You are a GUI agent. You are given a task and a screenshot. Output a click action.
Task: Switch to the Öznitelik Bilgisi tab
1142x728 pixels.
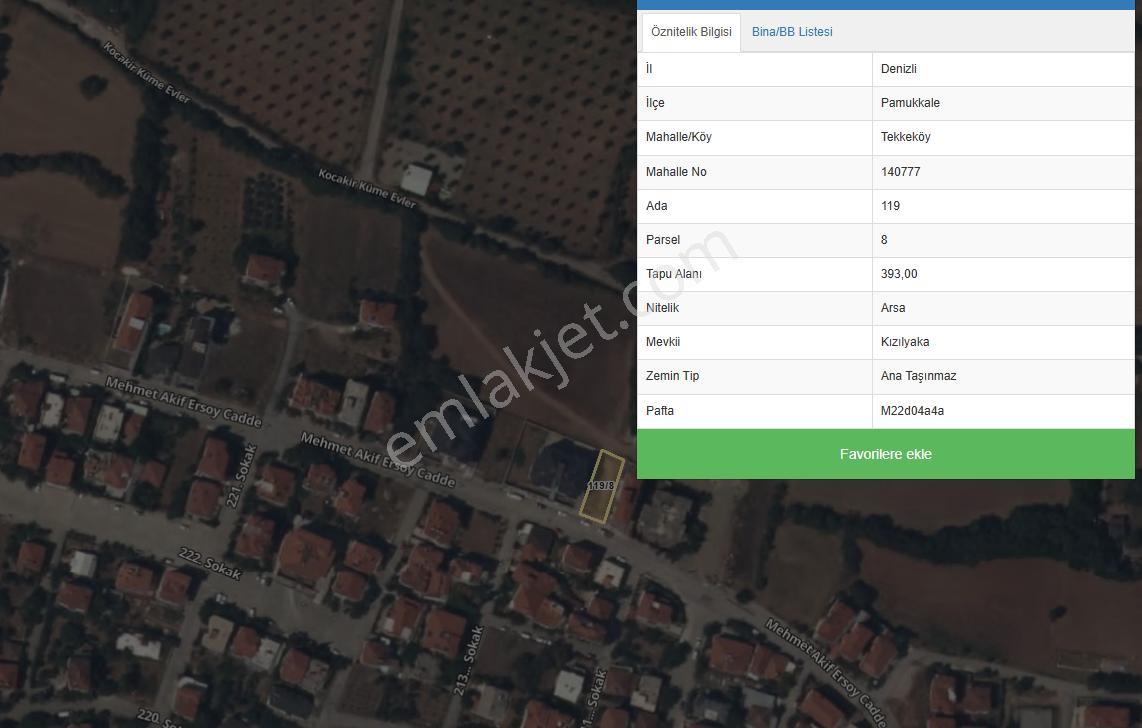click(691, 32)
